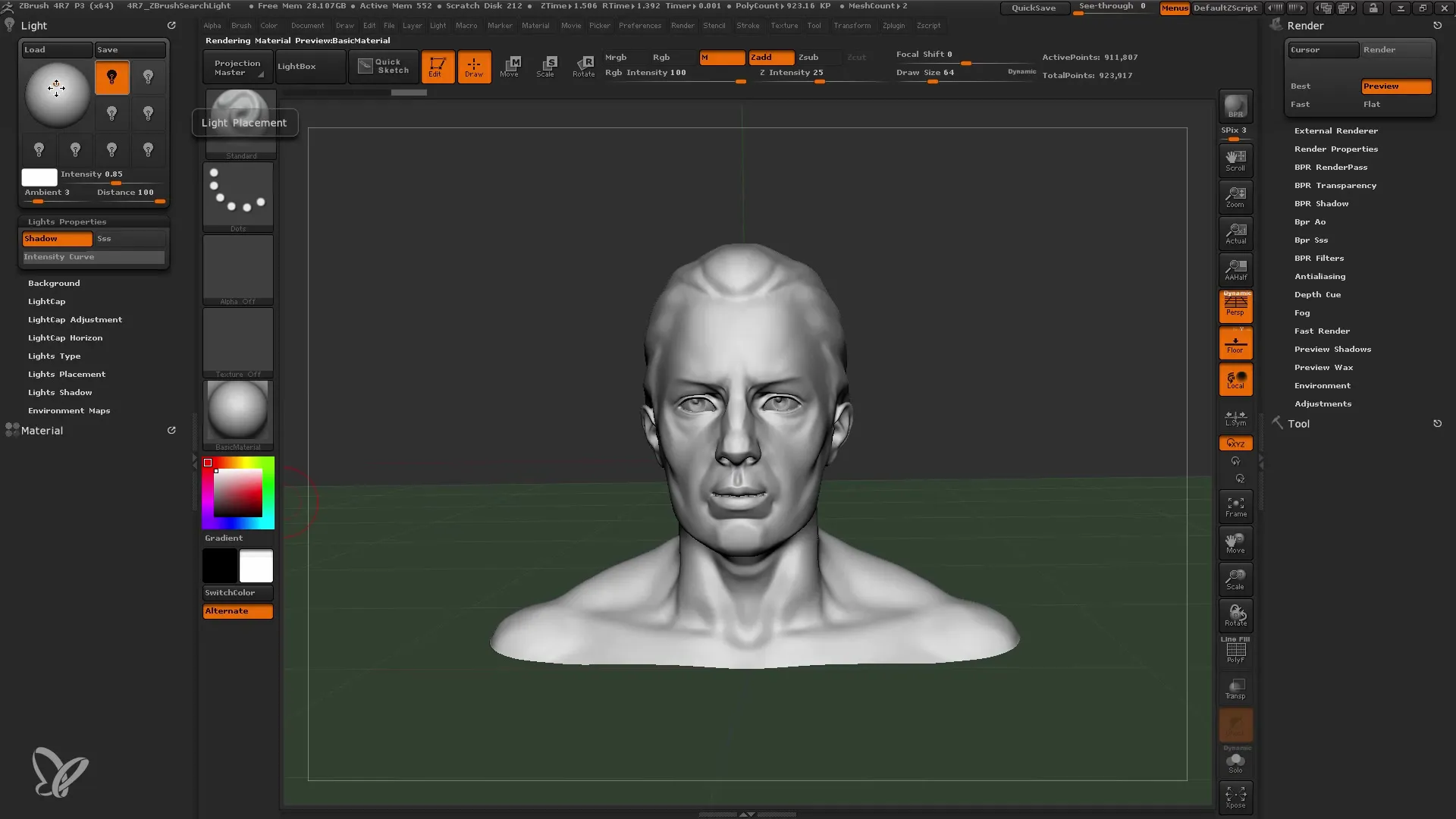Click the light color white swatch
The height and width of the screenshot is (819, 1456).
39,177
